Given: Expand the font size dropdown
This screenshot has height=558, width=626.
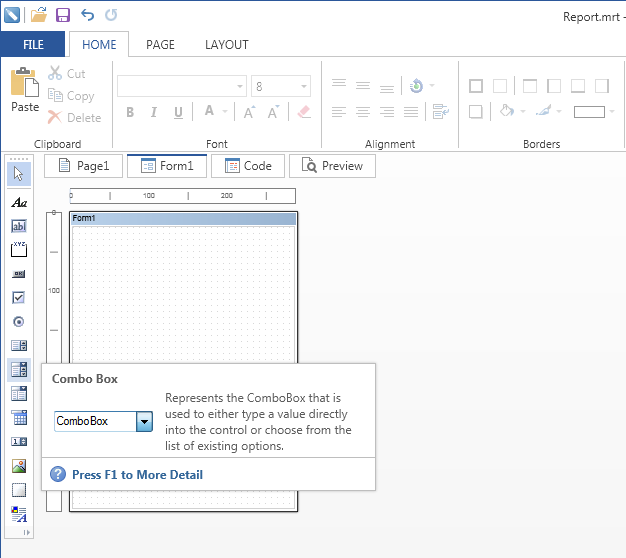Looking at the screenshot, I should coord(304,86).
